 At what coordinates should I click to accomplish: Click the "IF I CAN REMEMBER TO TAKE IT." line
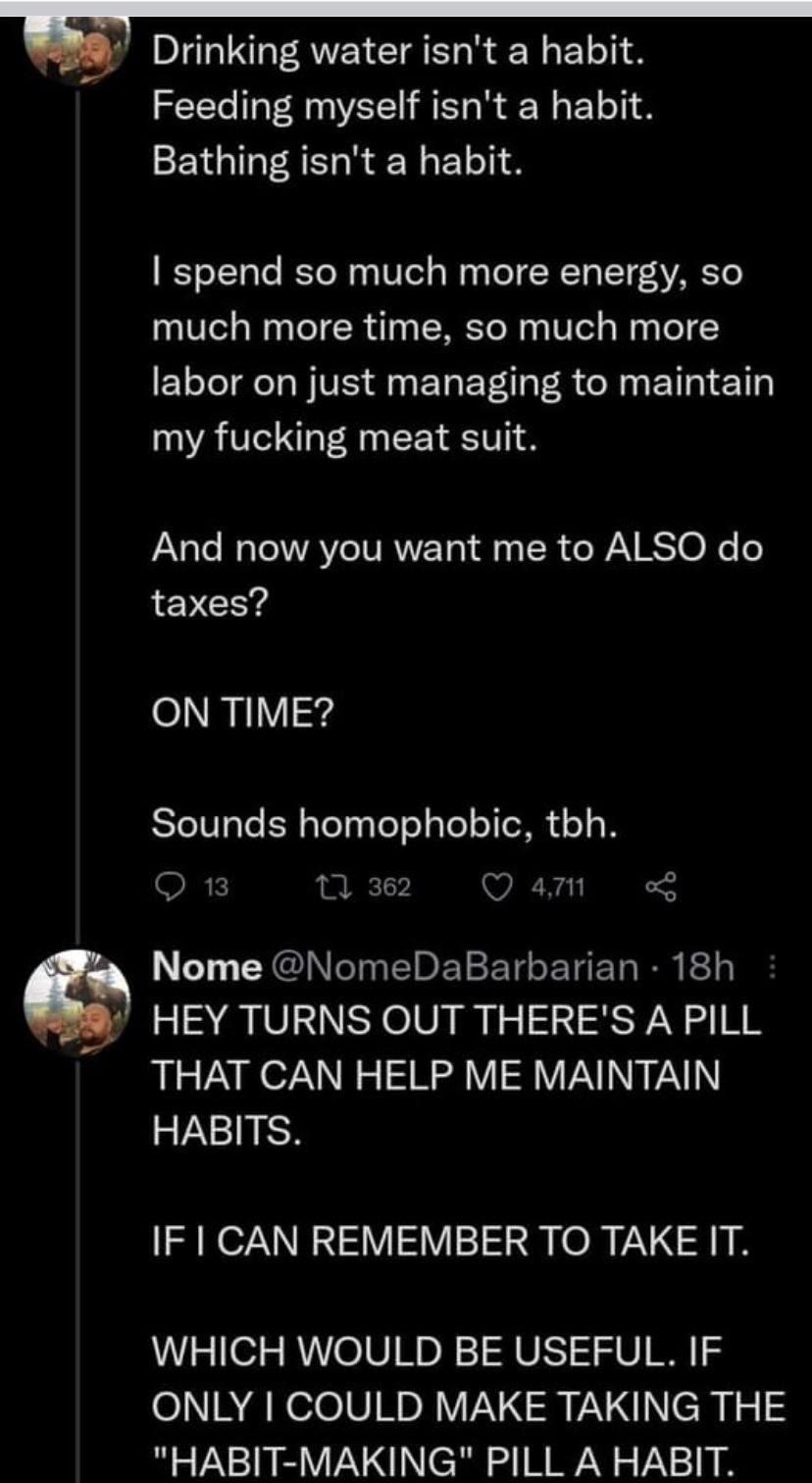tap(450, 1244)
